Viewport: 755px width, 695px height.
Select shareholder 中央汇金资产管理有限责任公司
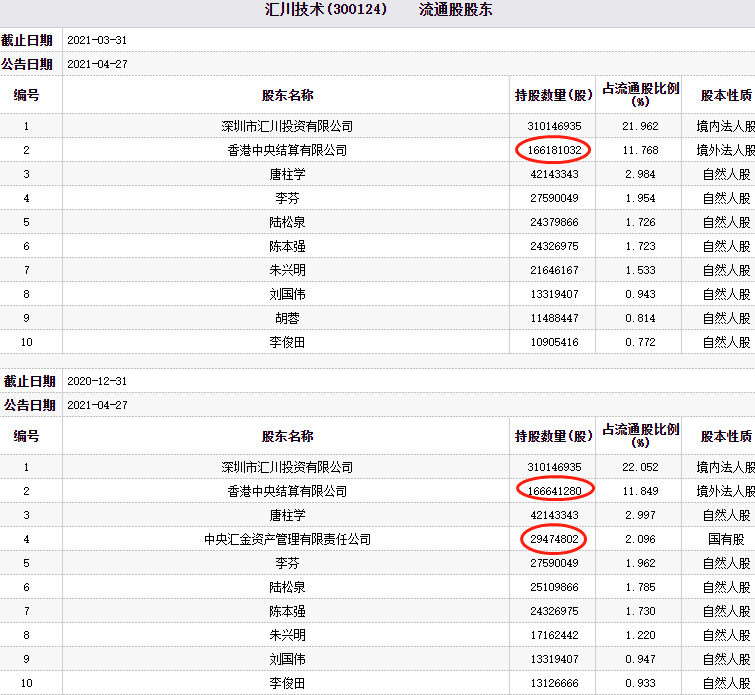[287, 539]
